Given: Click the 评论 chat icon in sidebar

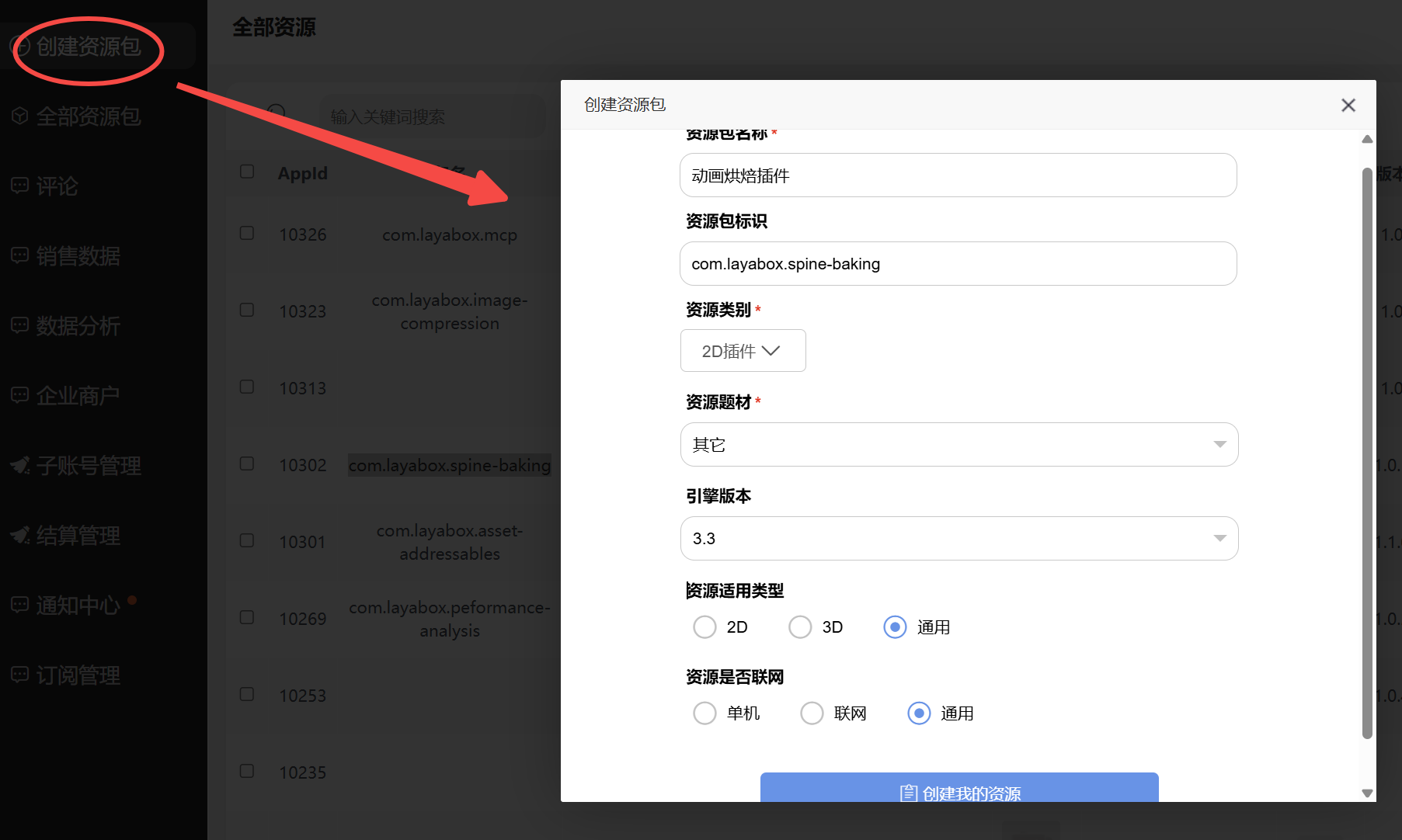Looking at the screenshot, I should [20, 186].
